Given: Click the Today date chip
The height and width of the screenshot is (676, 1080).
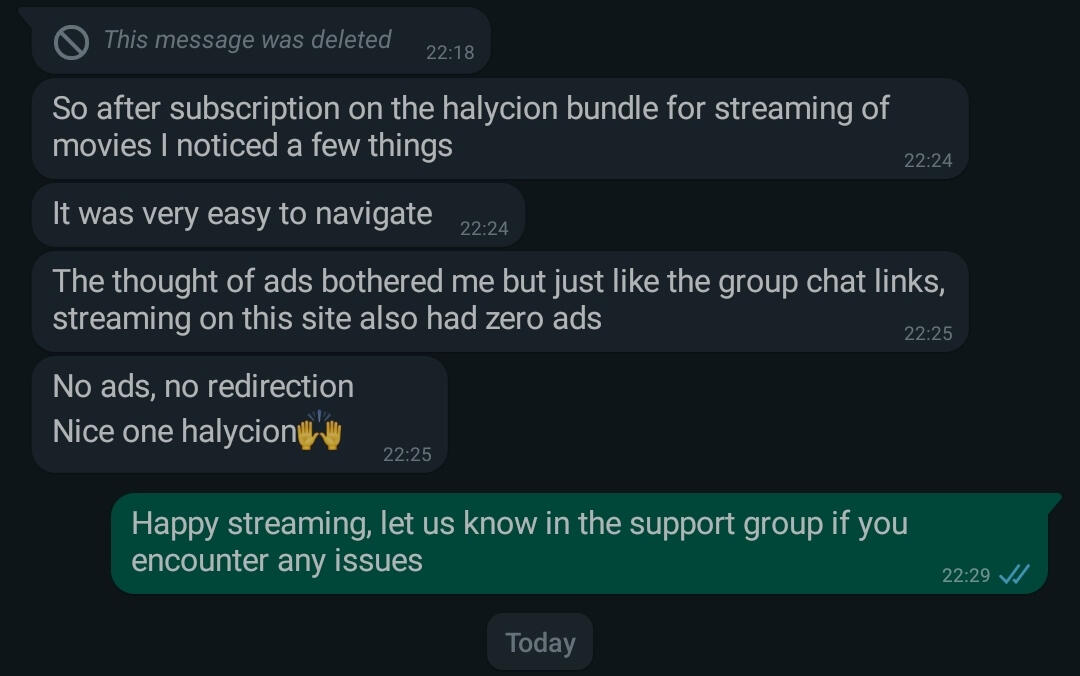Looking at the screenshot, I should [x=540, y=642].
